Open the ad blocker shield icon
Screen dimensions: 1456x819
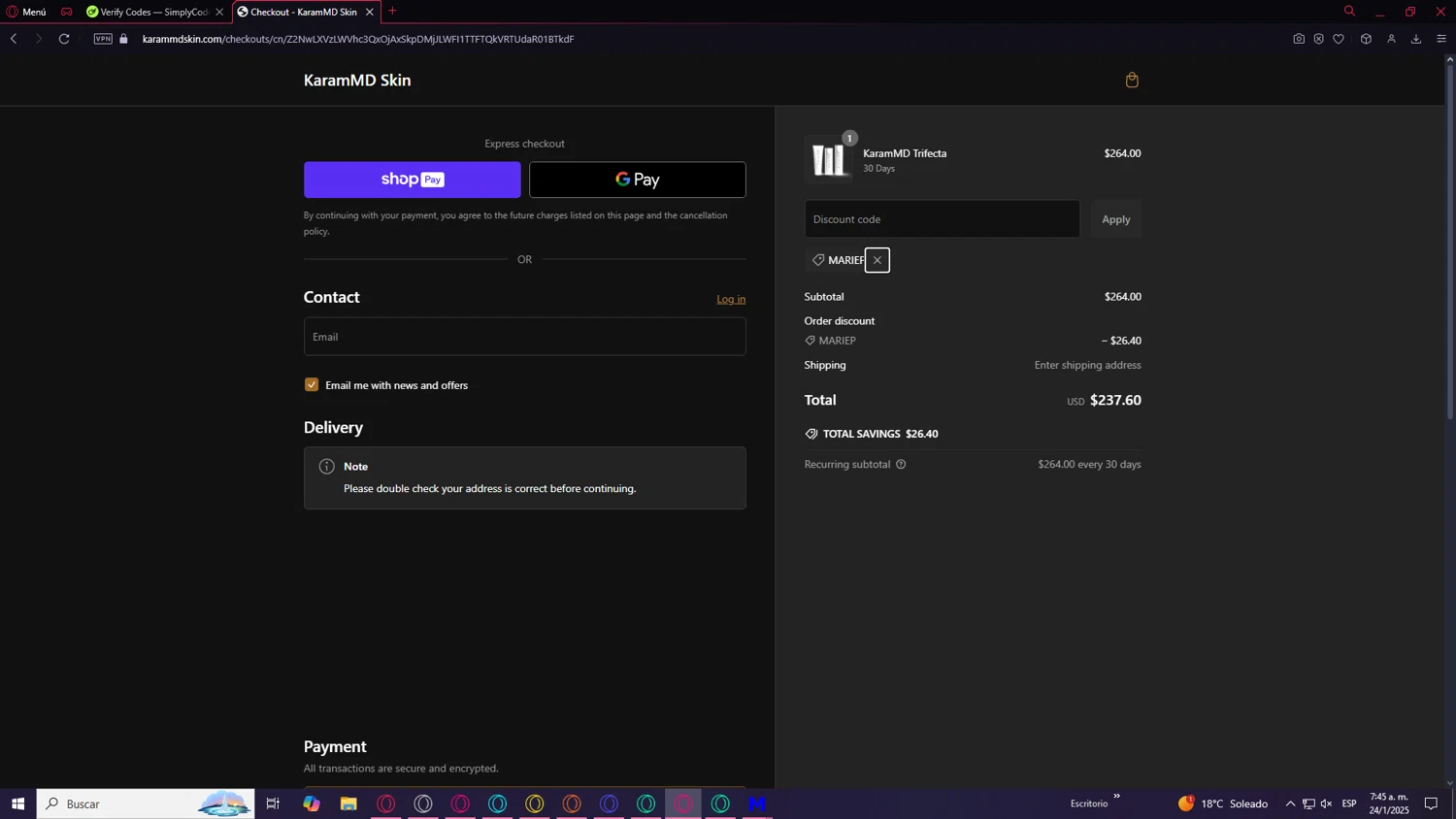1318,39
